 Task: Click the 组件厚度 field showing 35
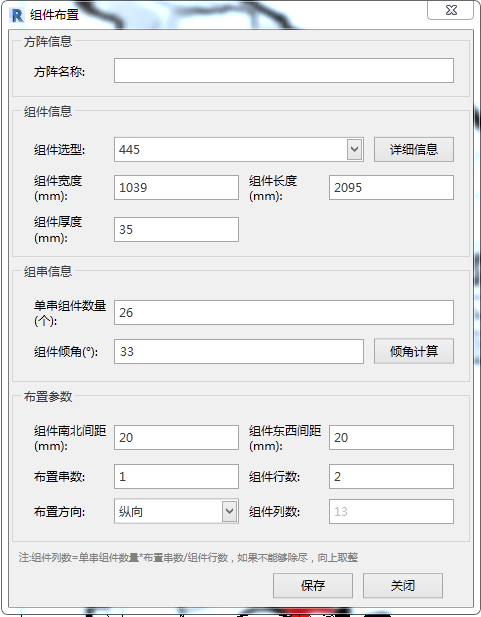coord(176,229)
